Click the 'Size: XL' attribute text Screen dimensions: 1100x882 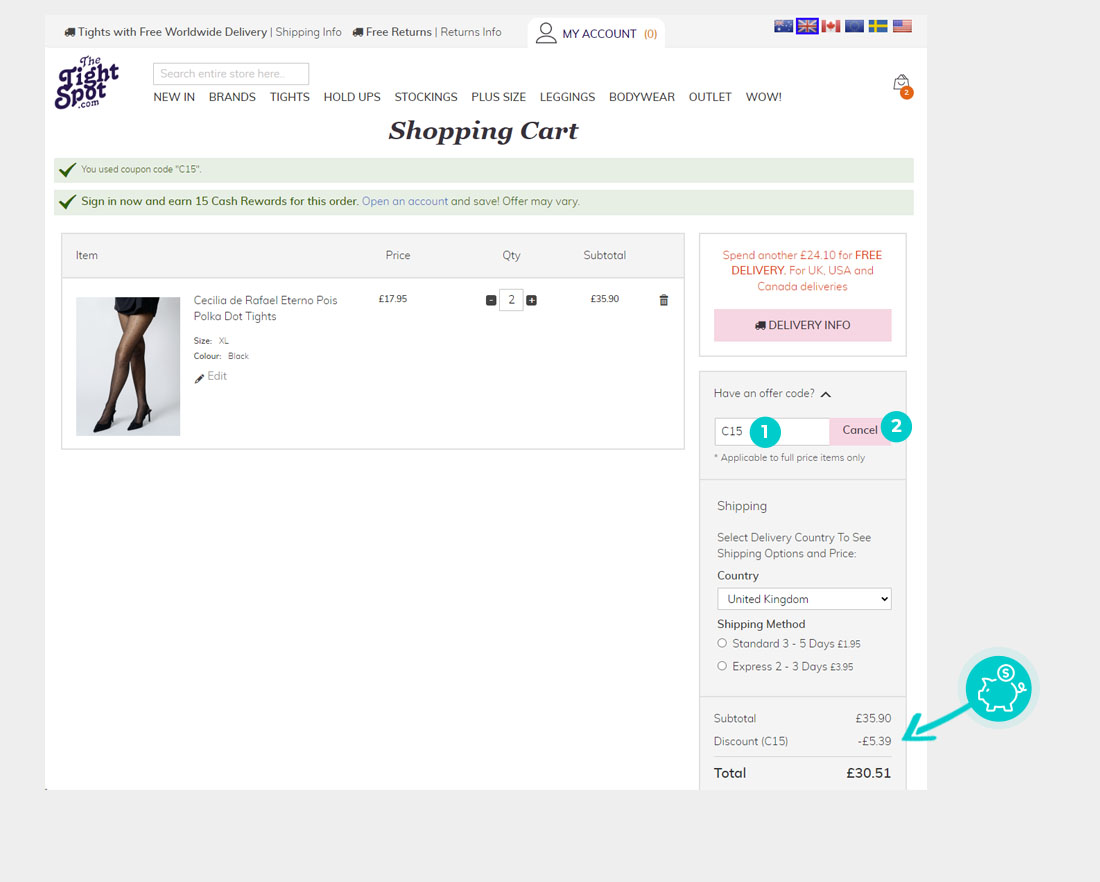[211, 341]
